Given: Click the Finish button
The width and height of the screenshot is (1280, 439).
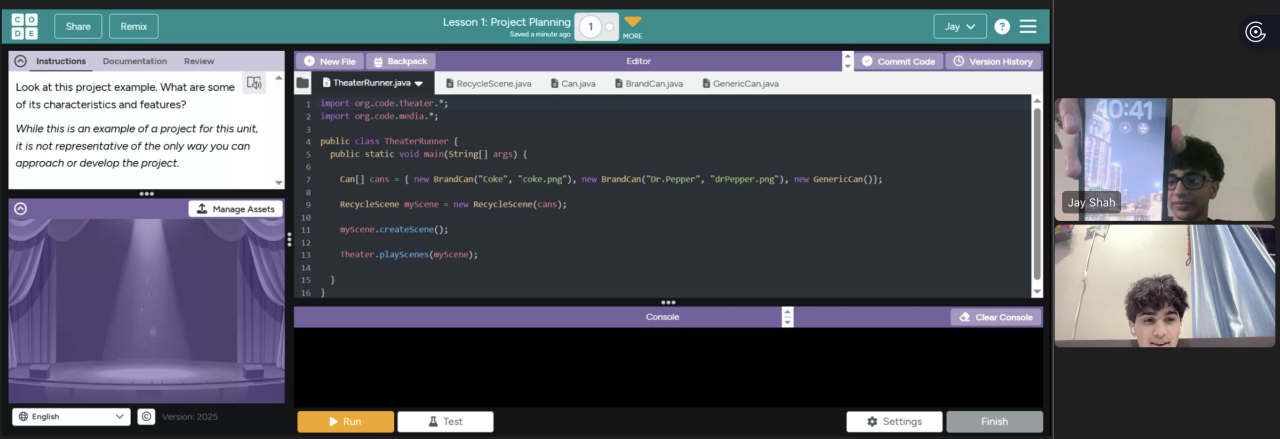Looking at the screenshot, I should point(994,422).
